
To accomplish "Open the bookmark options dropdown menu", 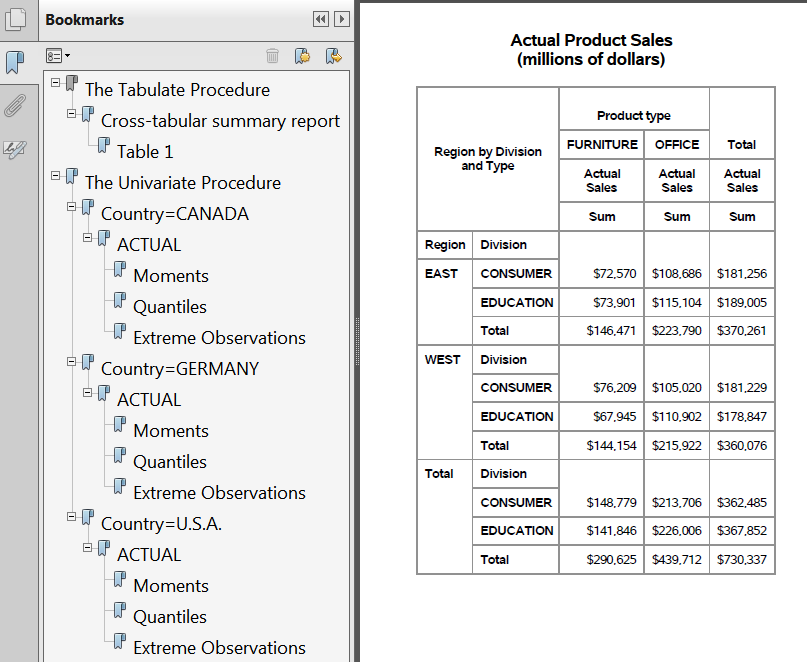I will [x=58, y=56].
